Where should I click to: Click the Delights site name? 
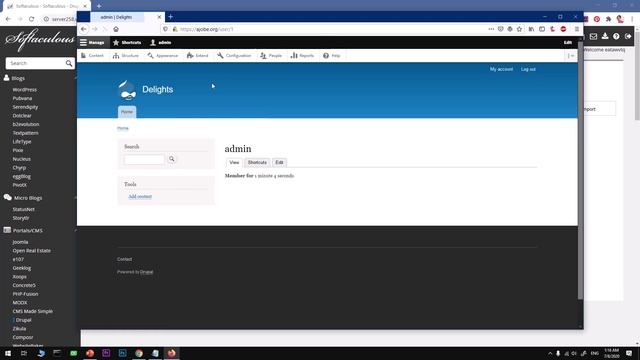158,89
